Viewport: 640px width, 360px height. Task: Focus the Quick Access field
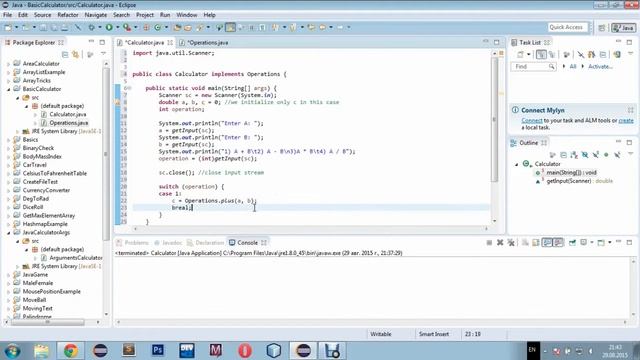(x=567, y=27)
